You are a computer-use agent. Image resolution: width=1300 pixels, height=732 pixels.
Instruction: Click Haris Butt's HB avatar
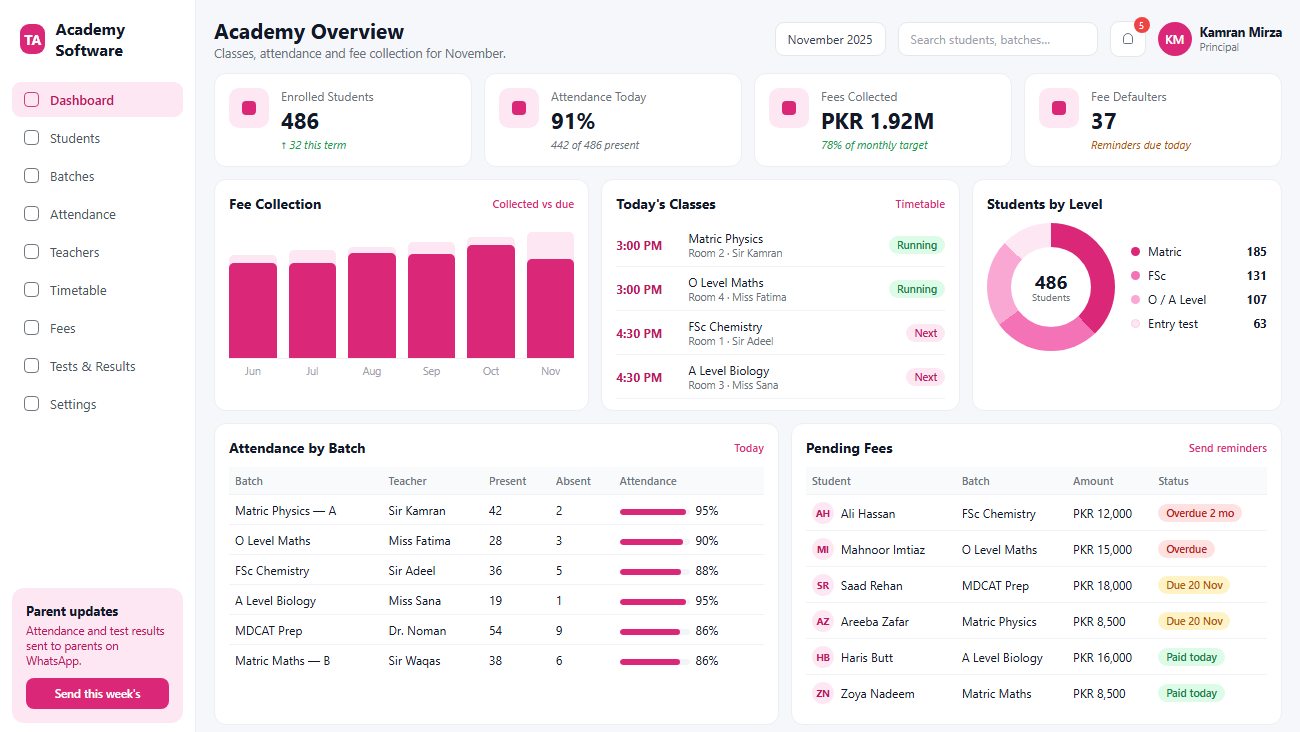pos(823,658)
